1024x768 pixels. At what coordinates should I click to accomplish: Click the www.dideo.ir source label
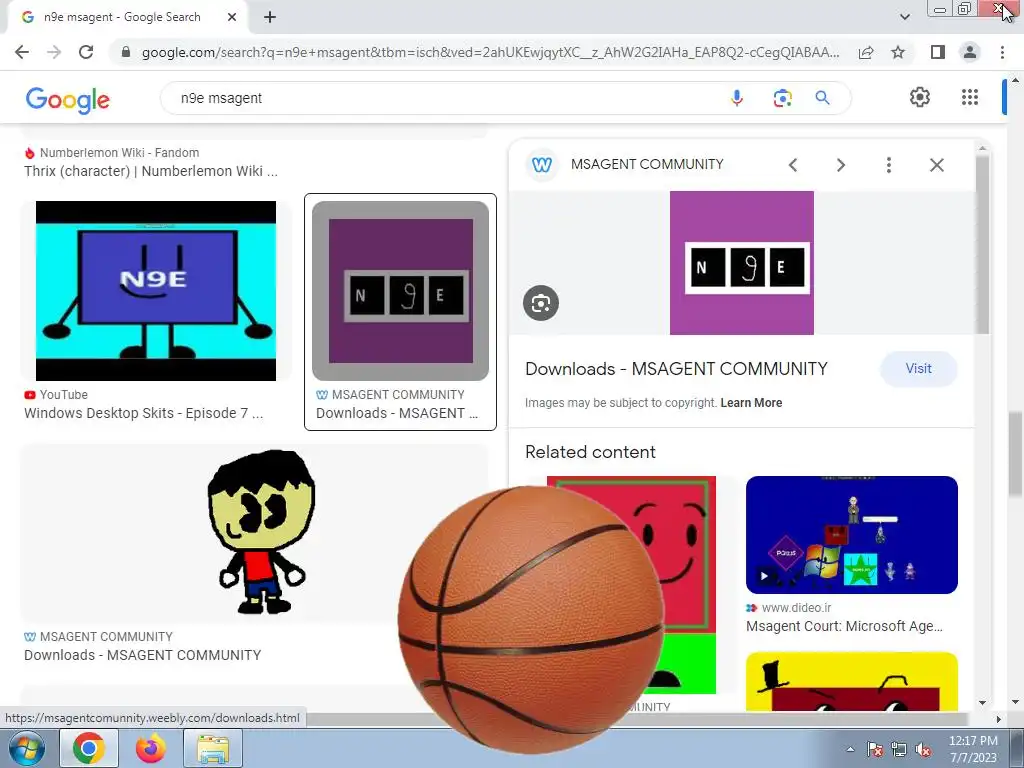[x=796, y=608]
